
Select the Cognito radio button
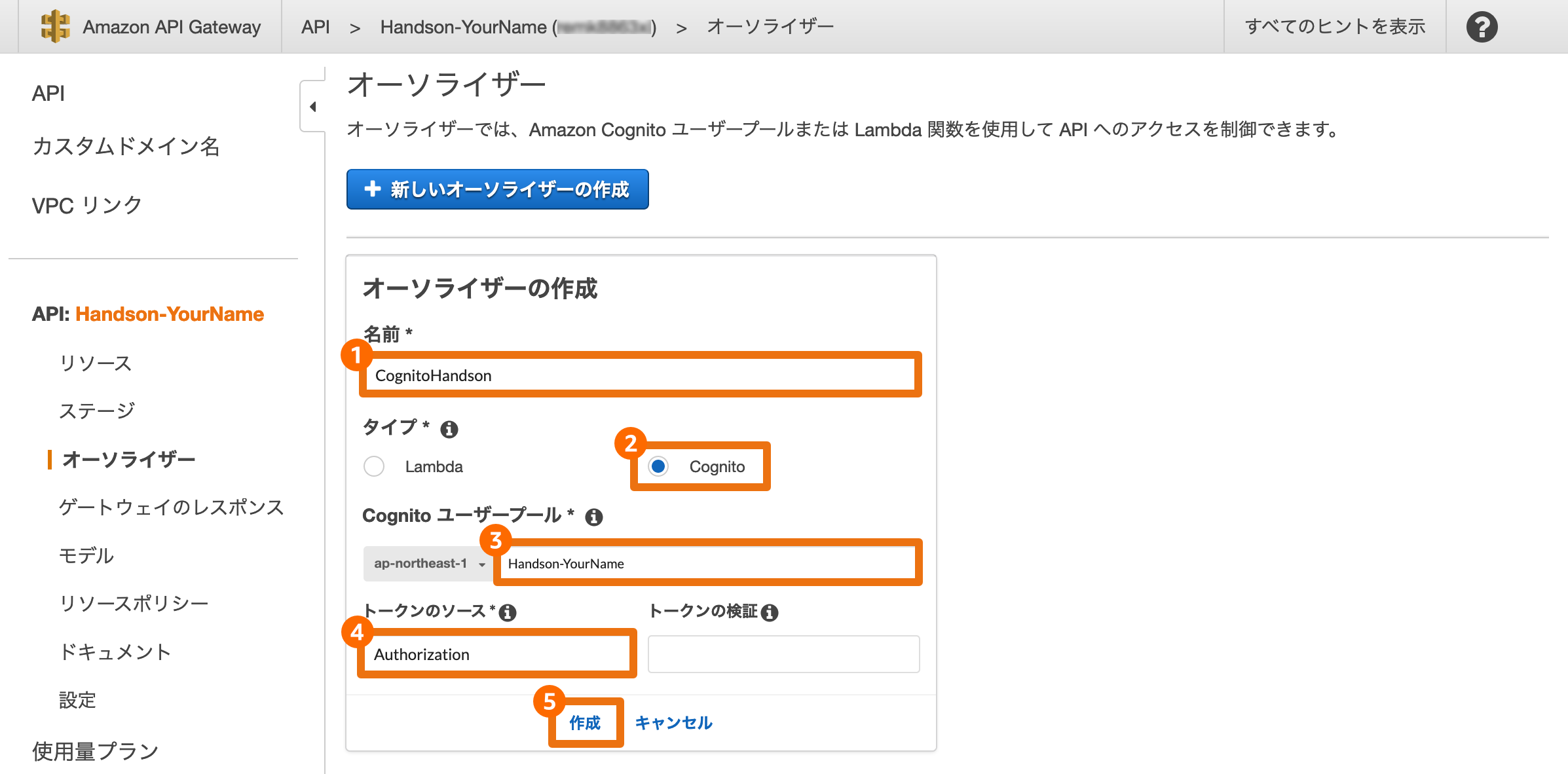pyautogui.click(x=658, y=466)
